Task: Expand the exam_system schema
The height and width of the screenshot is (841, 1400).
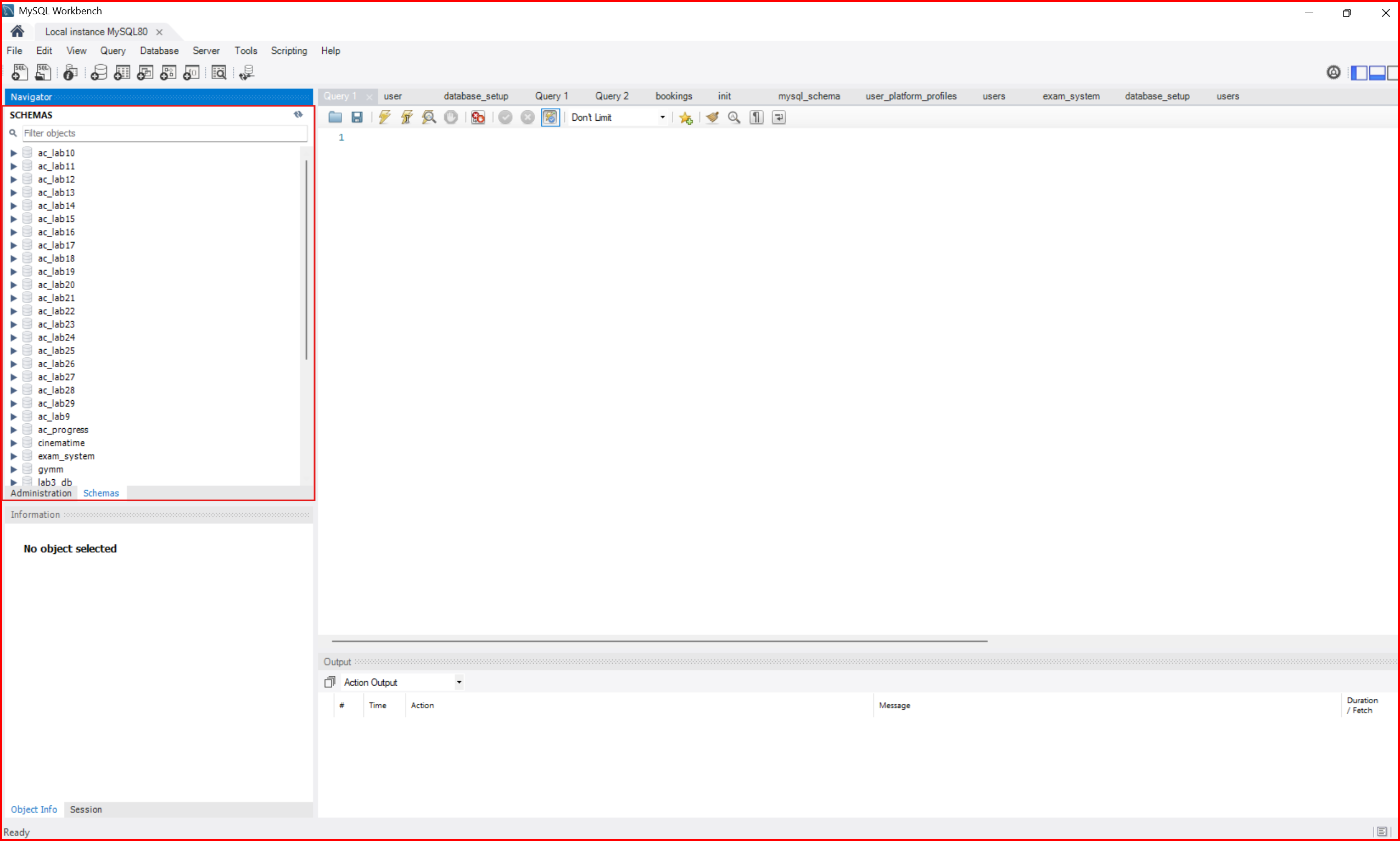Action: 14,456
